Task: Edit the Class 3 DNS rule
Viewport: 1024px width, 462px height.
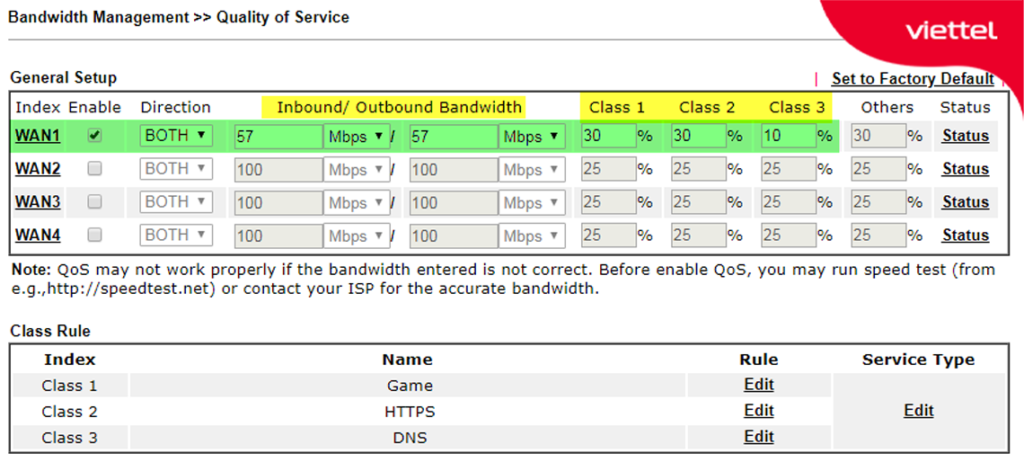Action: 758,436
